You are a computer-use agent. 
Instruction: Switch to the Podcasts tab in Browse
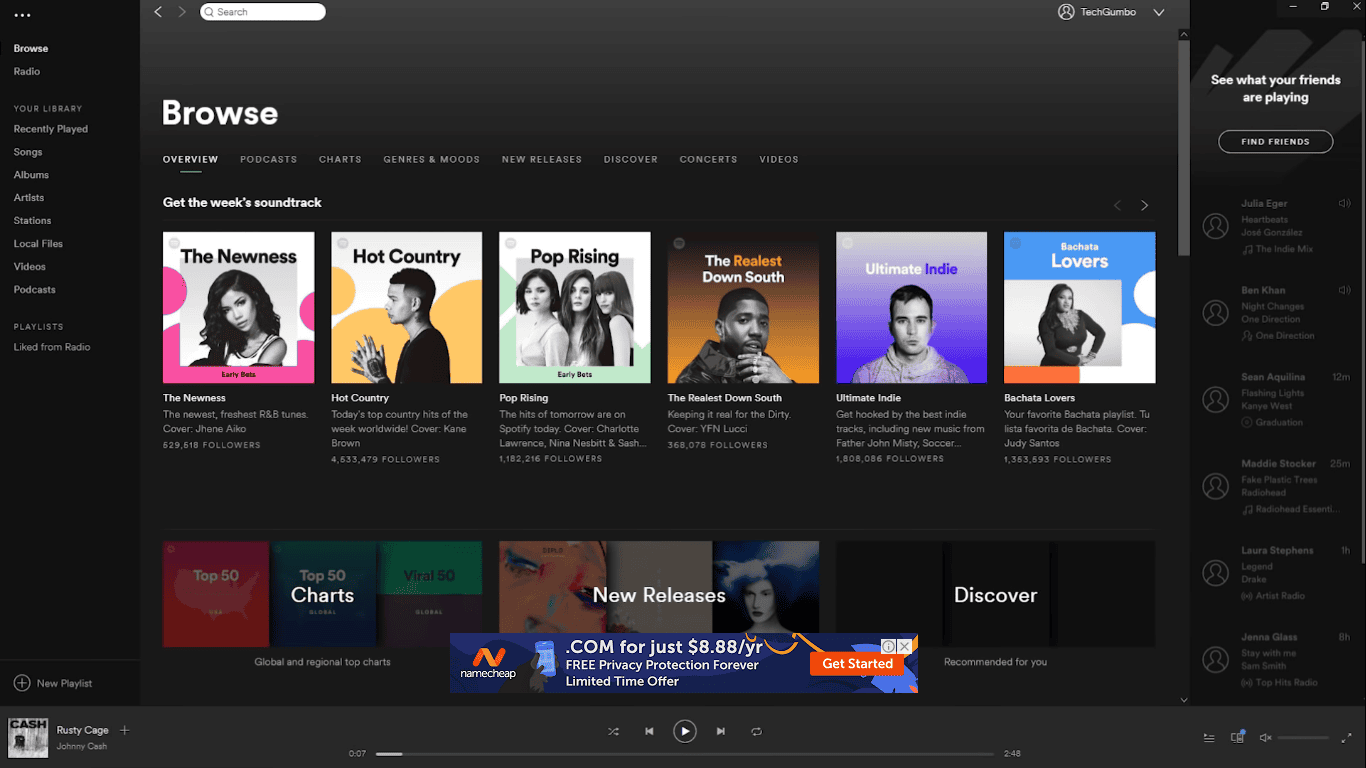tap(268, 159)
